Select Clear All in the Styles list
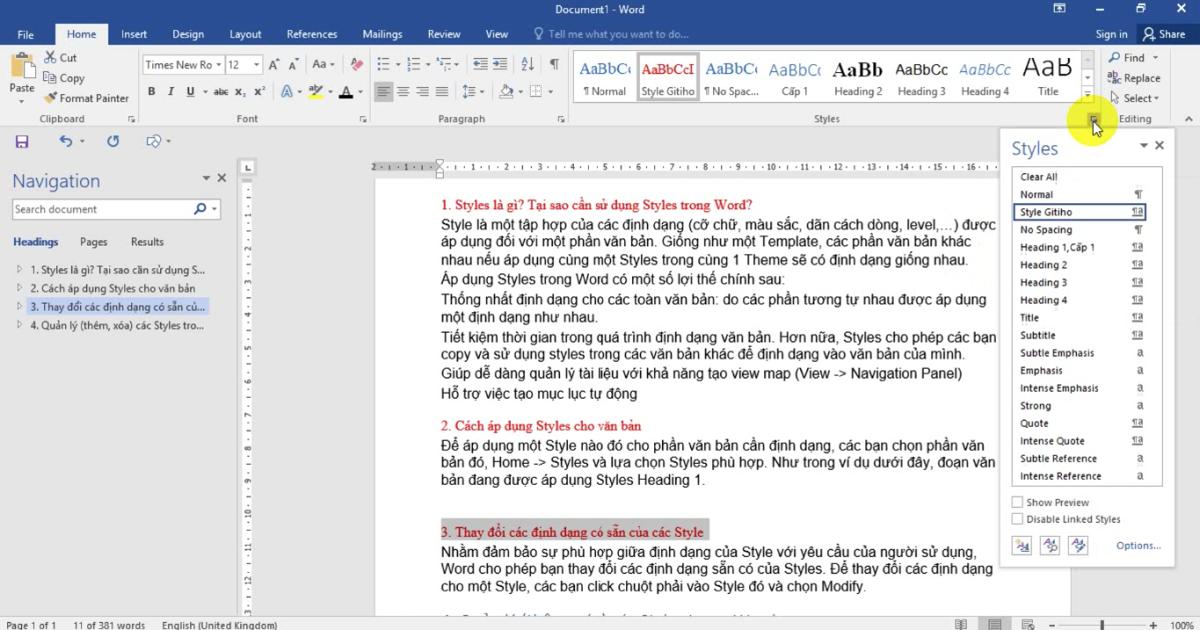 click(x=1039, y=176)
